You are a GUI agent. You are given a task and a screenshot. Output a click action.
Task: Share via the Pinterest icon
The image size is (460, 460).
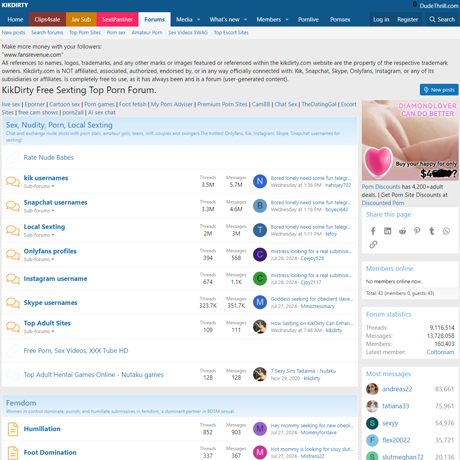tap(417, 231)
